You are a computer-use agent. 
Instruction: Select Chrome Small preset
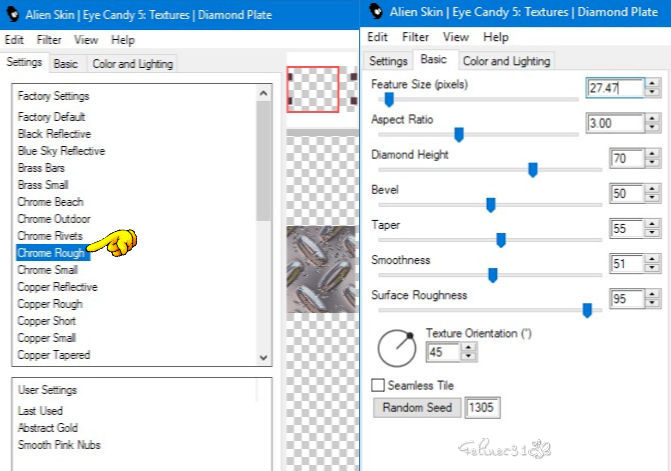click(x=48, y=270)
